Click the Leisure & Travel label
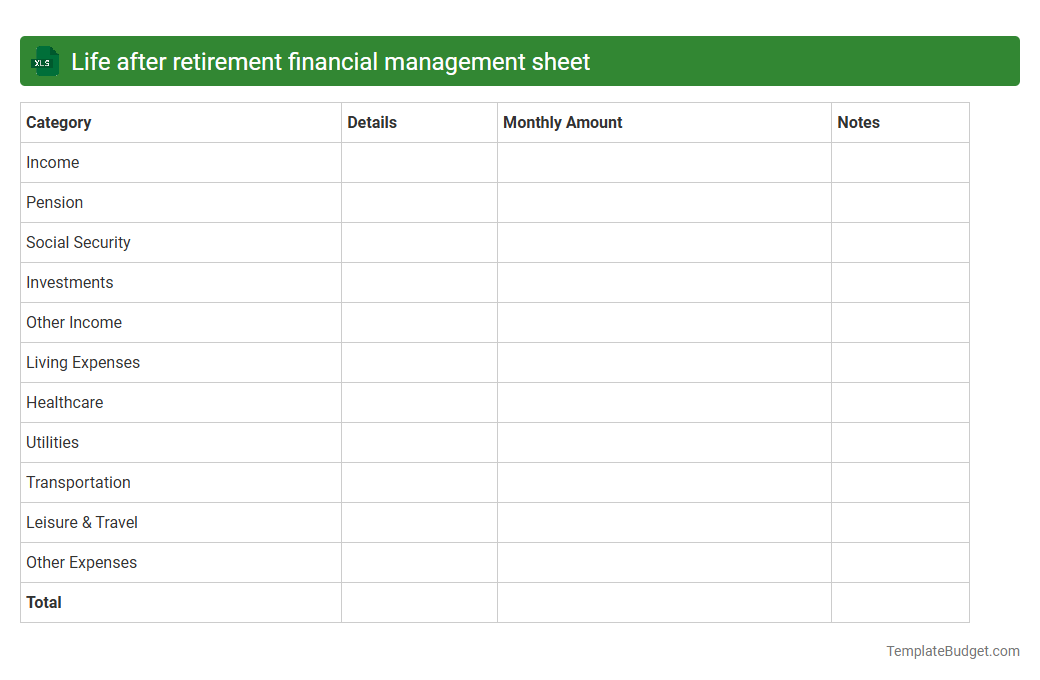Viewport: 1040px width, 680px height. click(81, 522)
